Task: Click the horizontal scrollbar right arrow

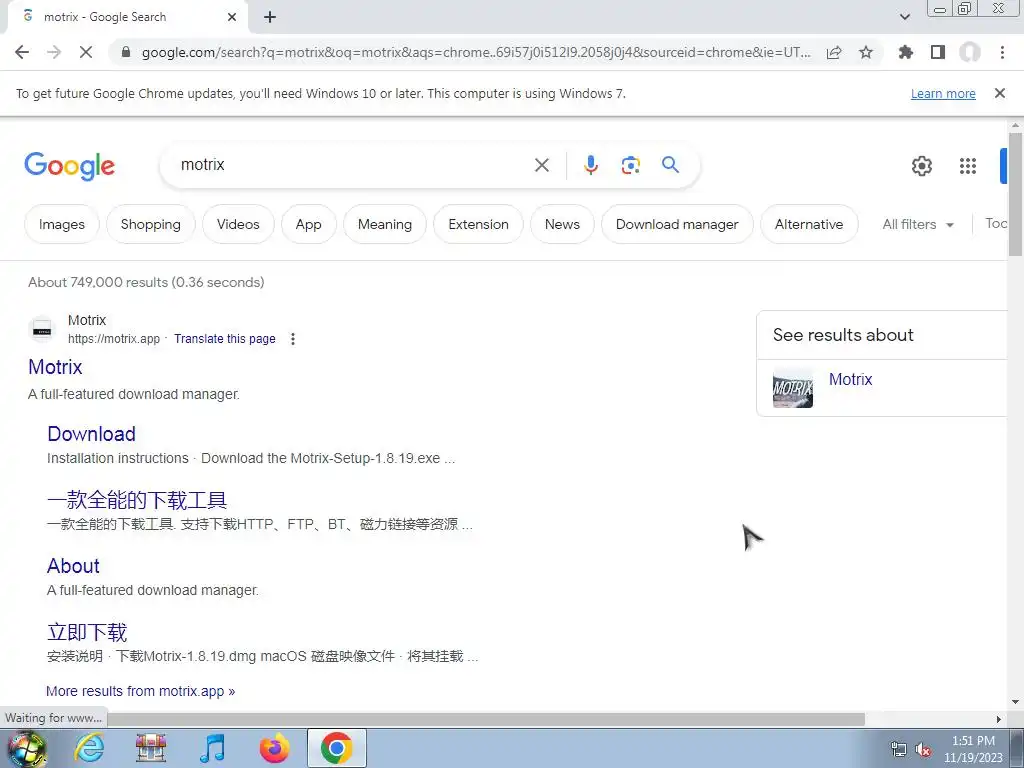Action: click(999, 719)
